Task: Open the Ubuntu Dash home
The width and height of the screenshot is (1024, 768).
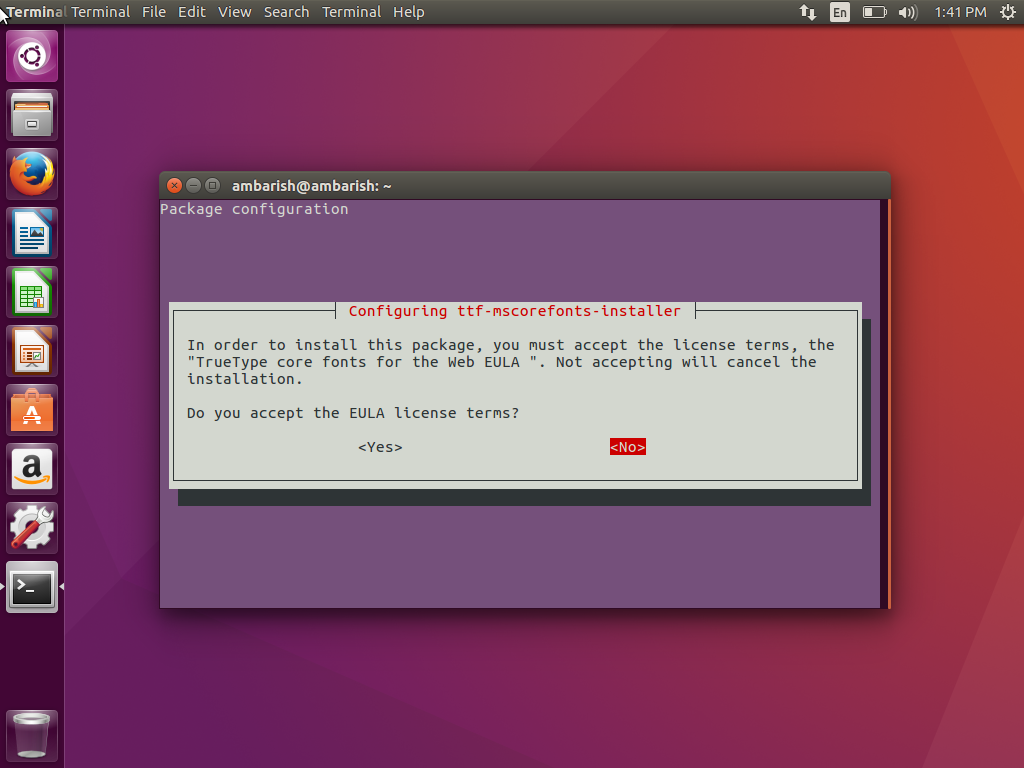Action: point(31,55)
